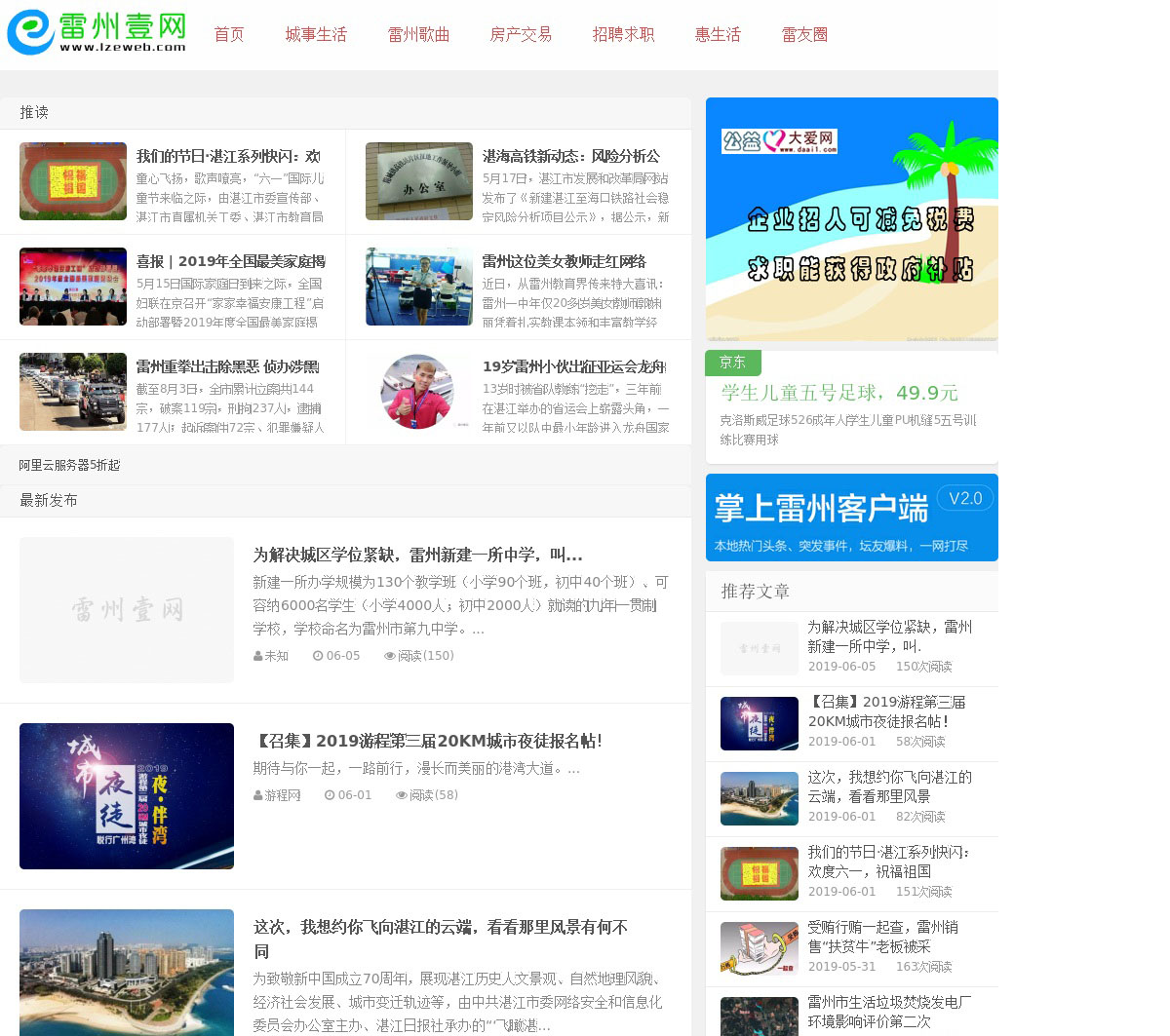Open 雷州重拳出击除黑恶 article headline

[227, 366]
